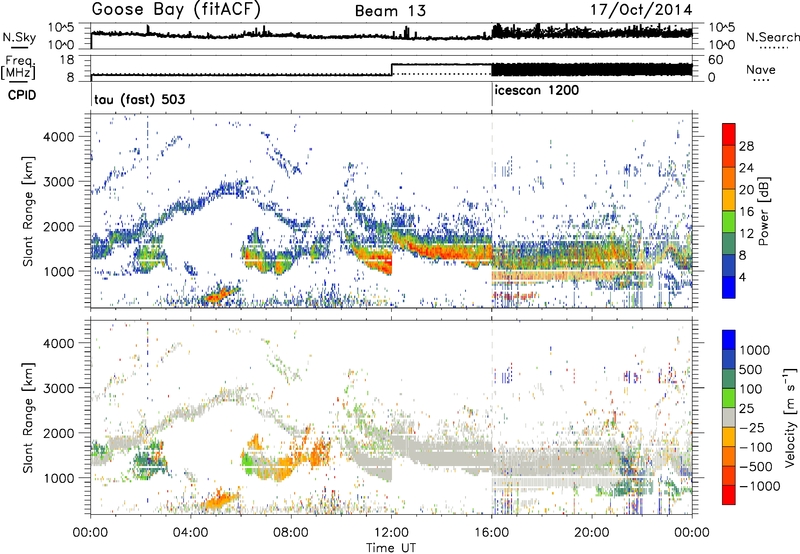Image resolution: width=800 pixels, height=554 pixels.
Task: Click the '500' tick on Velocity scale
Action: pos(751,369)
